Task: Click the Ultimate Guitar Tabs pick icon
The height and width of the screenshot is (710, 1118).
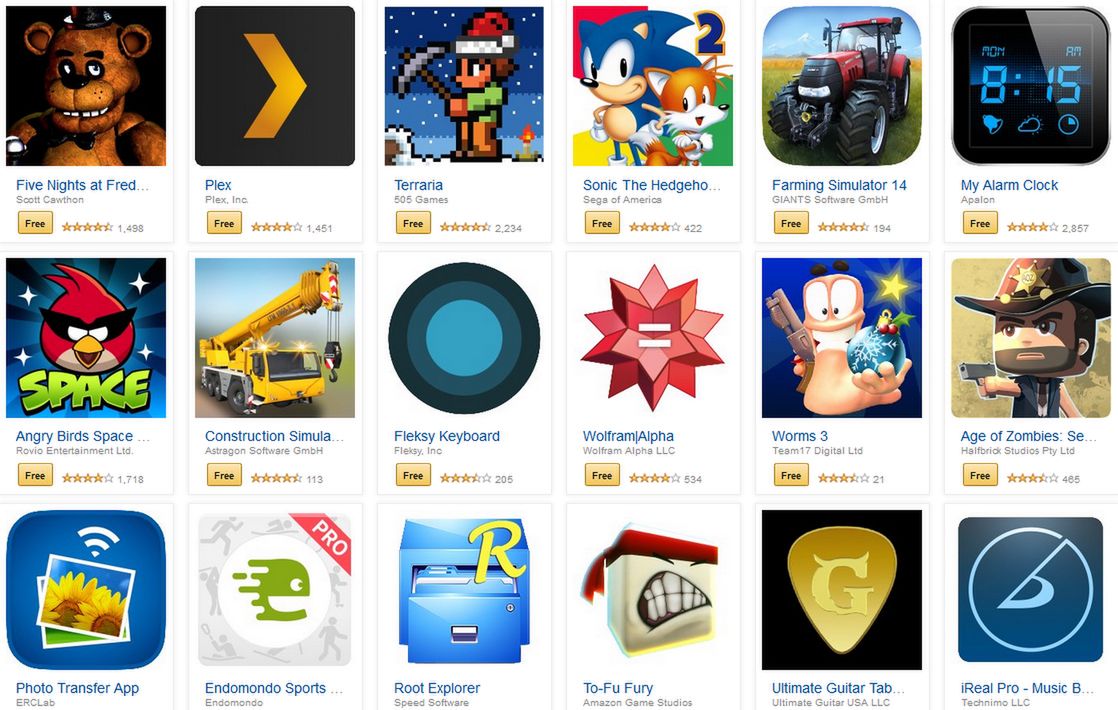Action: pos(842,590)
